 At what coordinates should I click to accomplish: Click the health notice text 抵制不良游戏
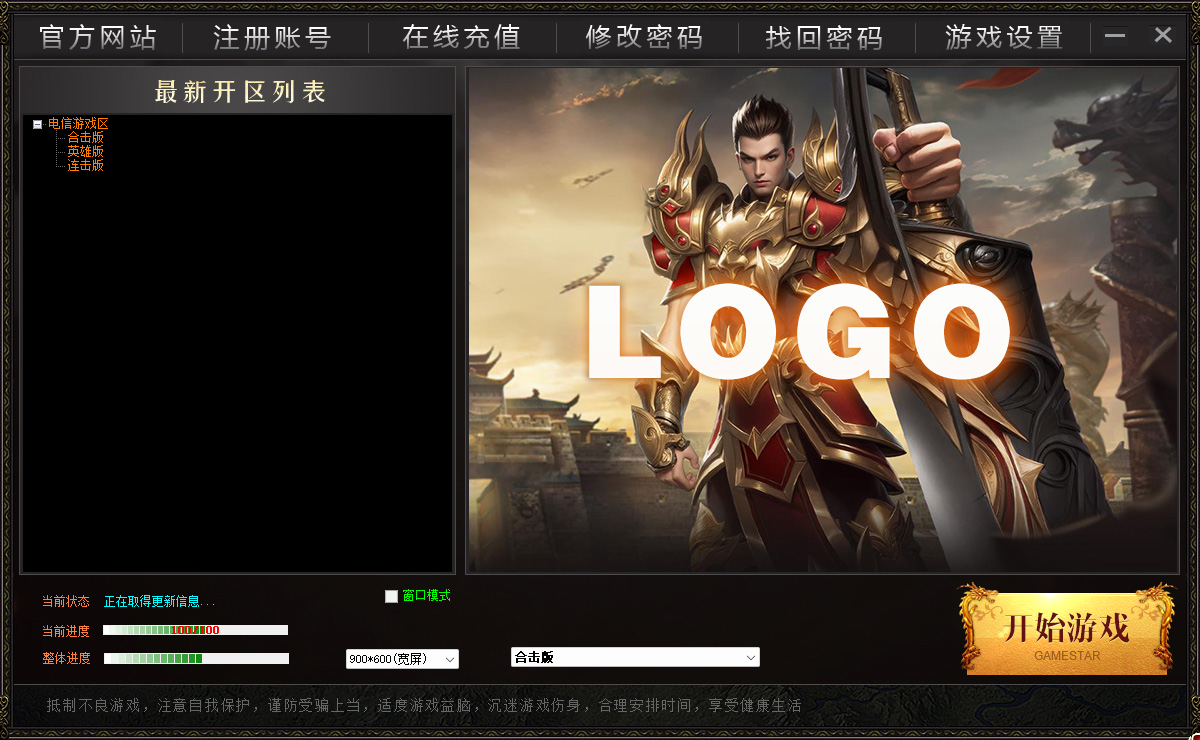(94, 705)
